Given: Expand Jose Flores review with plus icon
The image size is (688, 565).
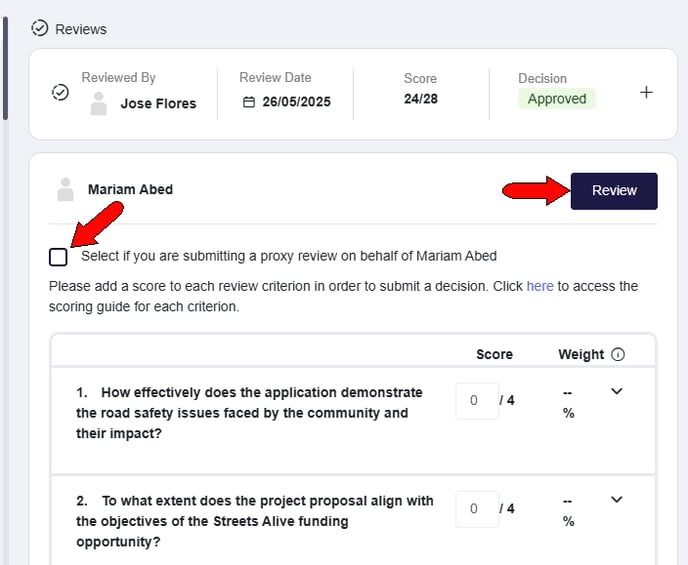Looking at the screenshot, I should (646, 93).
